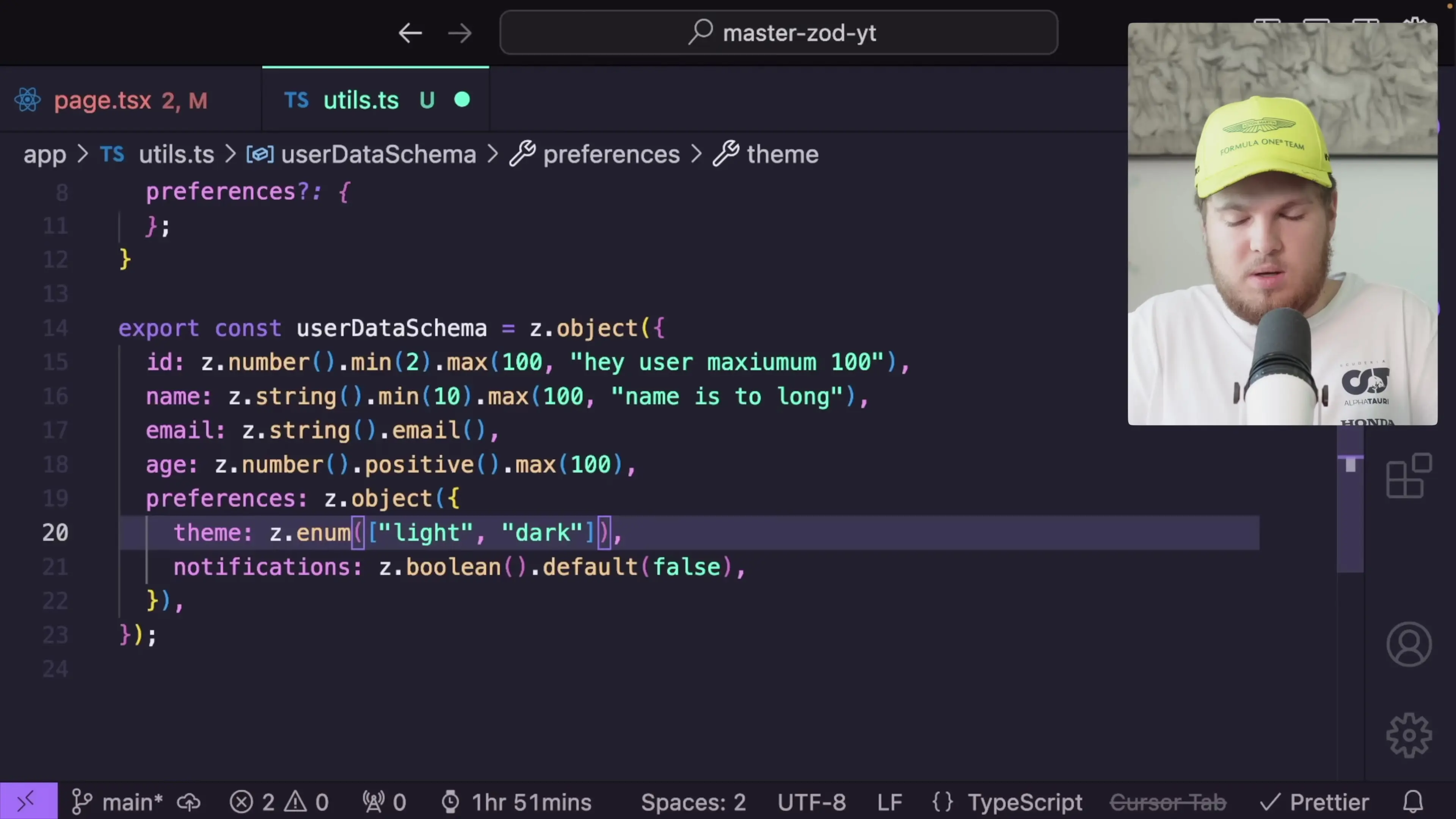Image resolution: width=1456 pixels, height=819 pixels.
Task: Open the 1hr 51mins time tracker
Action: [x=516, y=802]
